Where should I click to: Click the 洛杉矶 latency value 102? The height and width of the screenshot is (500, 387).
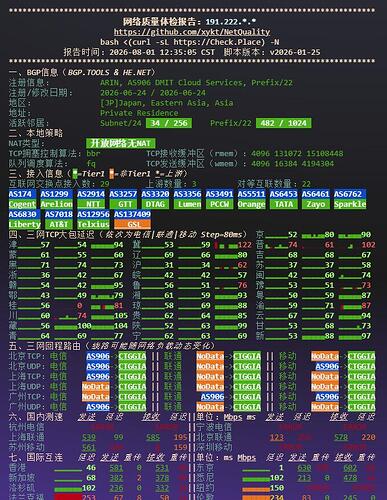pos(89,488)
